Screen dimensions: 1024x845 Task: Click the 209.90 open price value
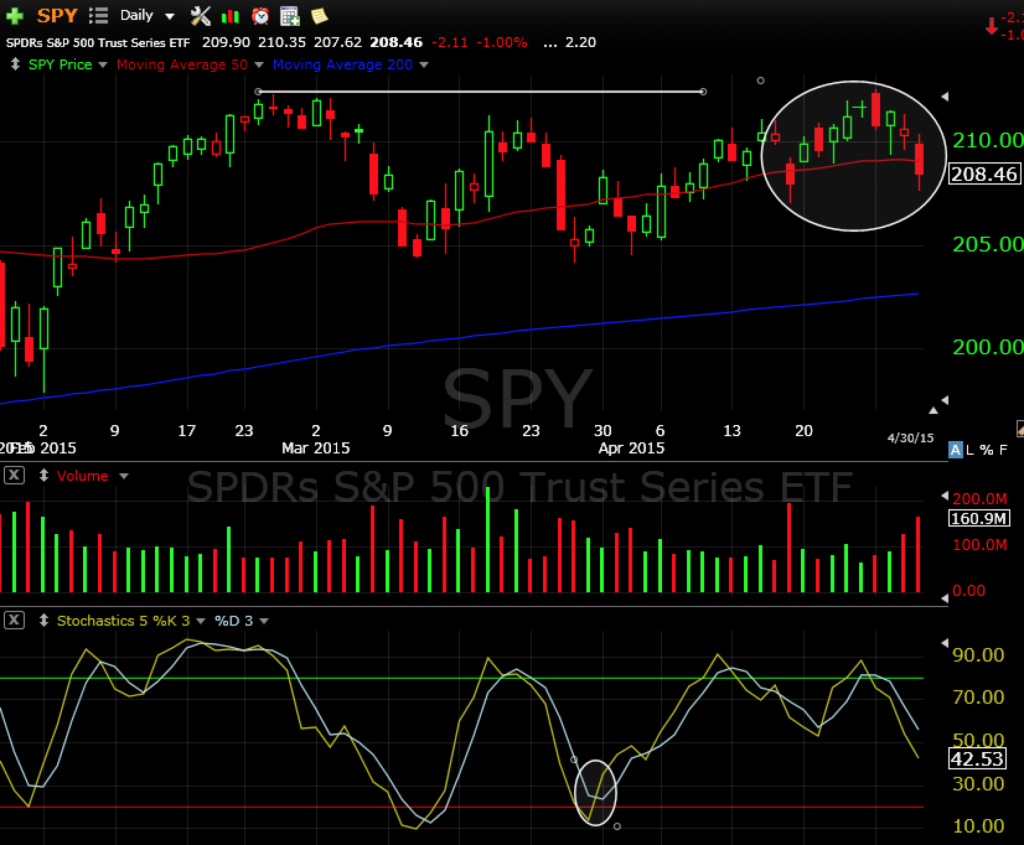(x=226, y=42)
